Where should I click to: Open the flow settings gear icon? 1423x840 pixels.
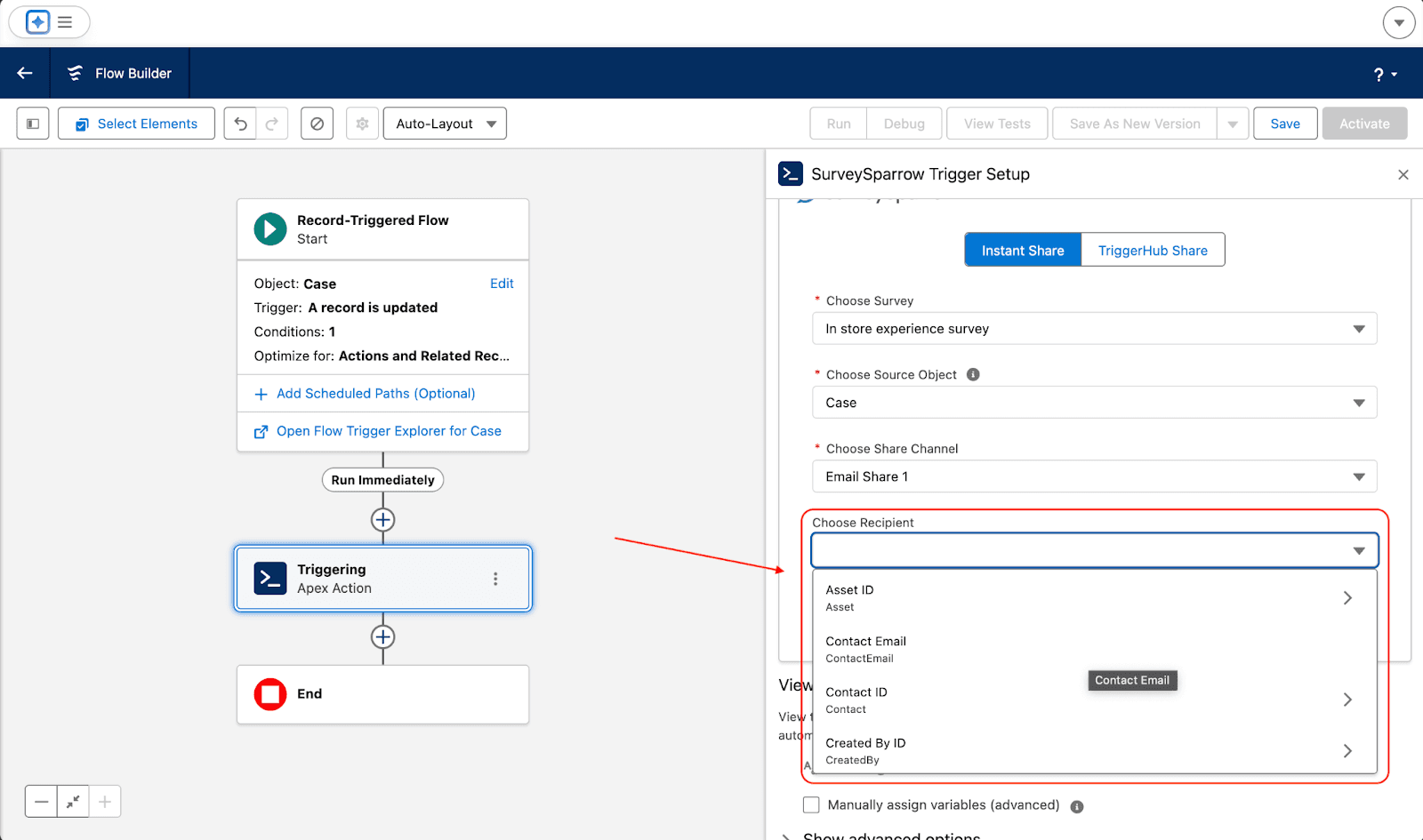[362, 124]
